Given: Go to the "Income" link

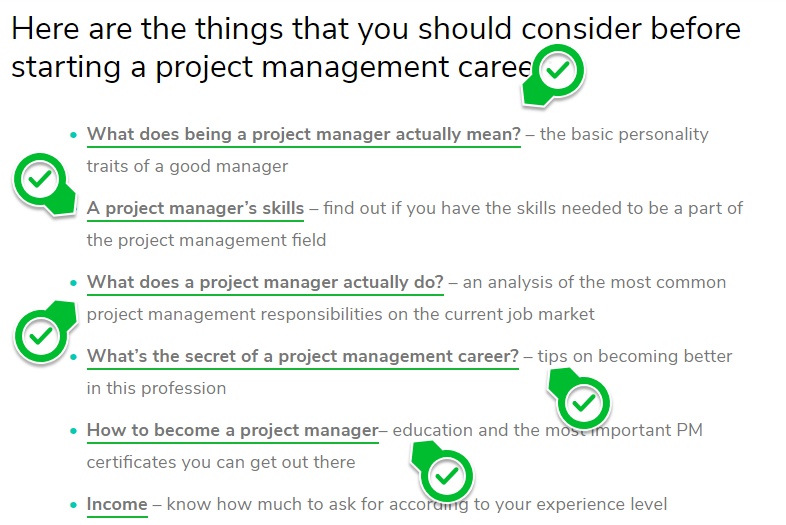Looking at the screenshot, I should click(x=117, y=504).
